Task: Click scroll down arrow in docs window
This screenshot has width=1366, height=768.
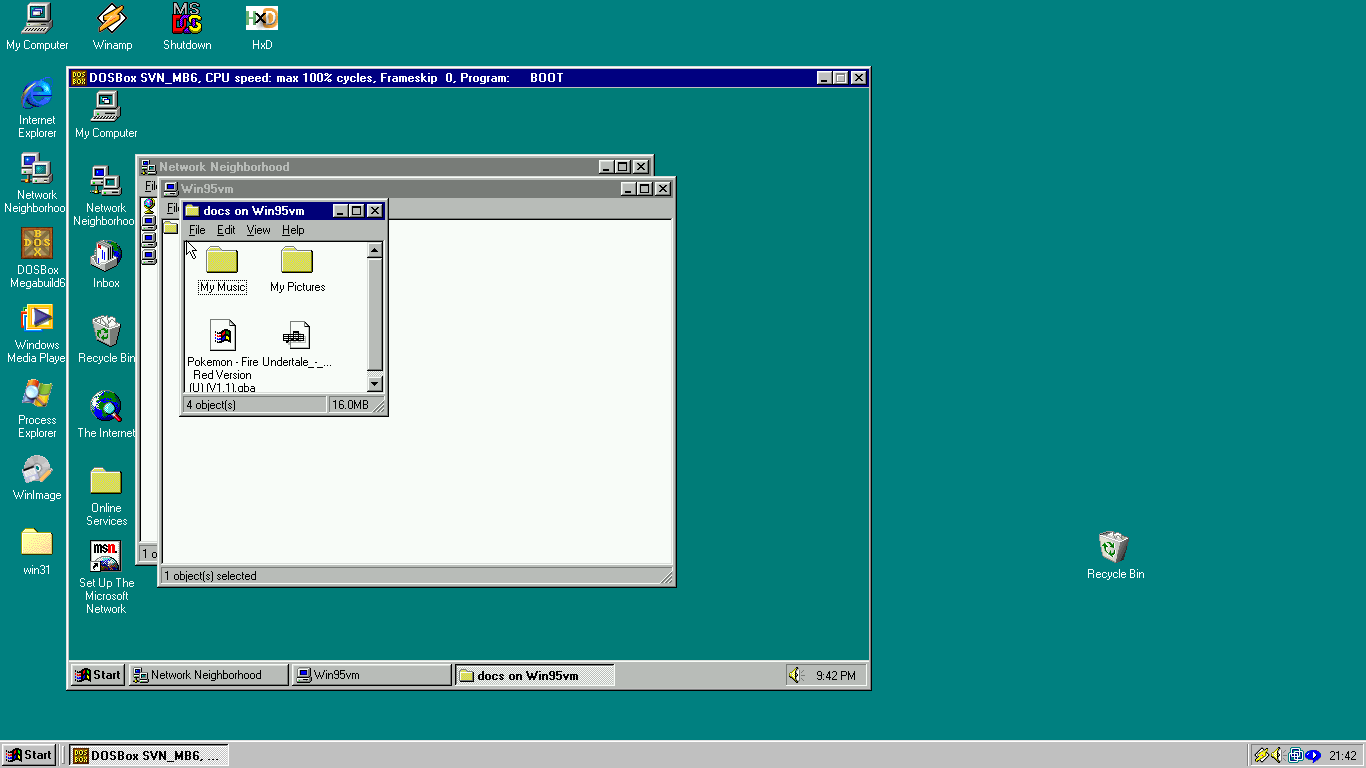Action: click(x=375, y=384)
